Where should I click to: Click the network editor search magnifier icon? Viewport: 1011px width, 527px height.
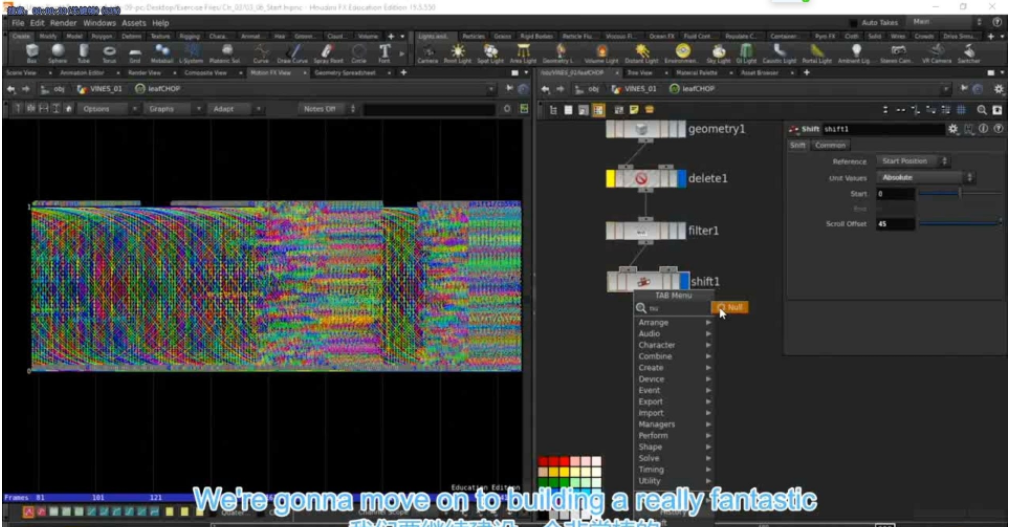click(981, 110)
